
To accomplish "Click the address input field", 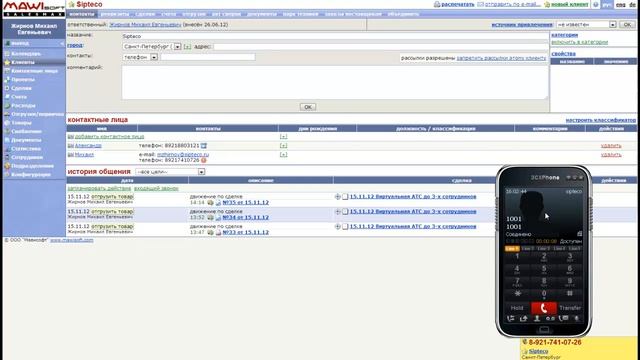I will pos(380,47).
